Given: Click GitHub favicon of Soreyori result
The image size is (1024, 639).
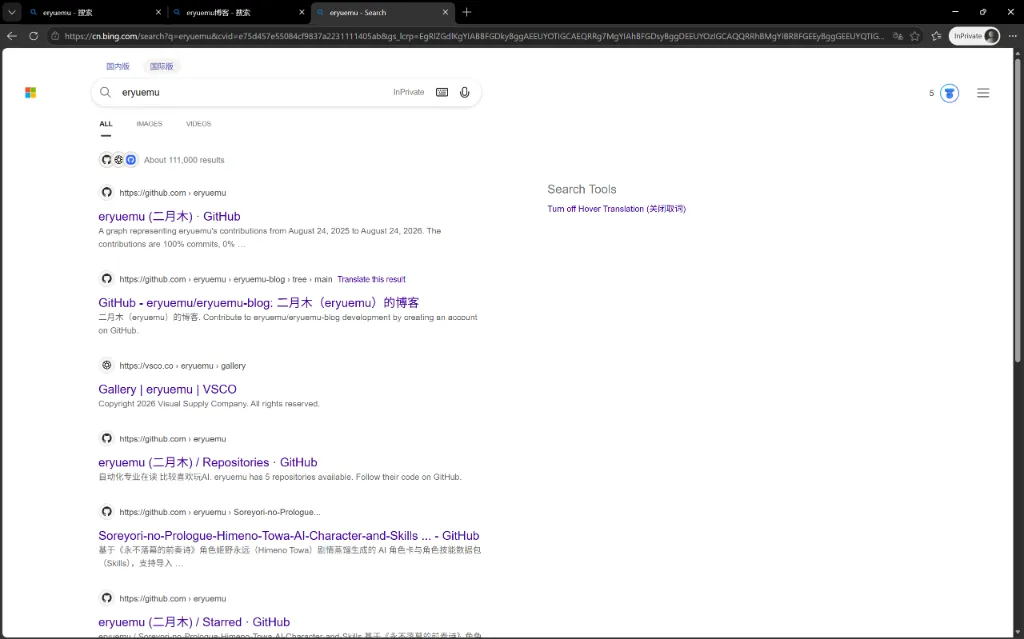Looking at the screenshot, I should 106,511.
